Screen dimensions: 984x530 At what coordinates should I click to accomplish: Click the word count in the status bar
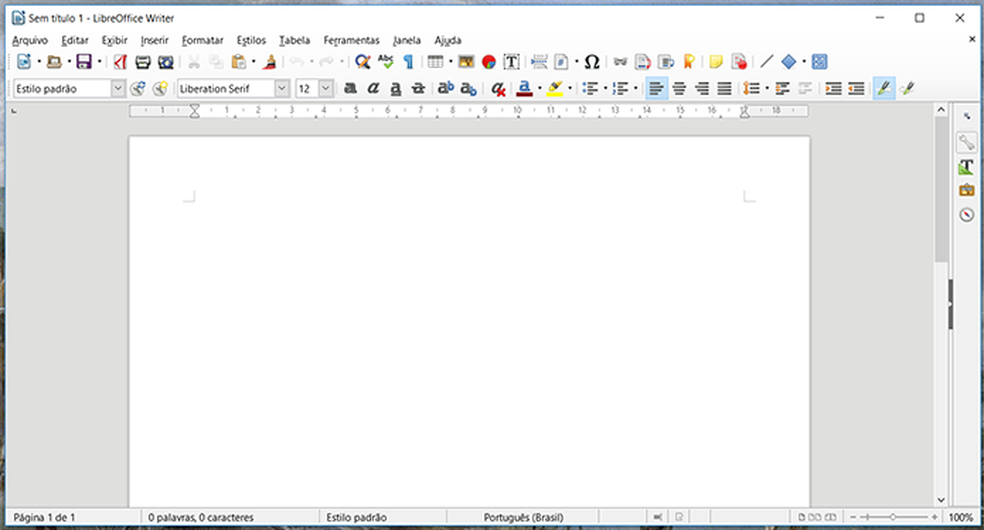point(201,517)
